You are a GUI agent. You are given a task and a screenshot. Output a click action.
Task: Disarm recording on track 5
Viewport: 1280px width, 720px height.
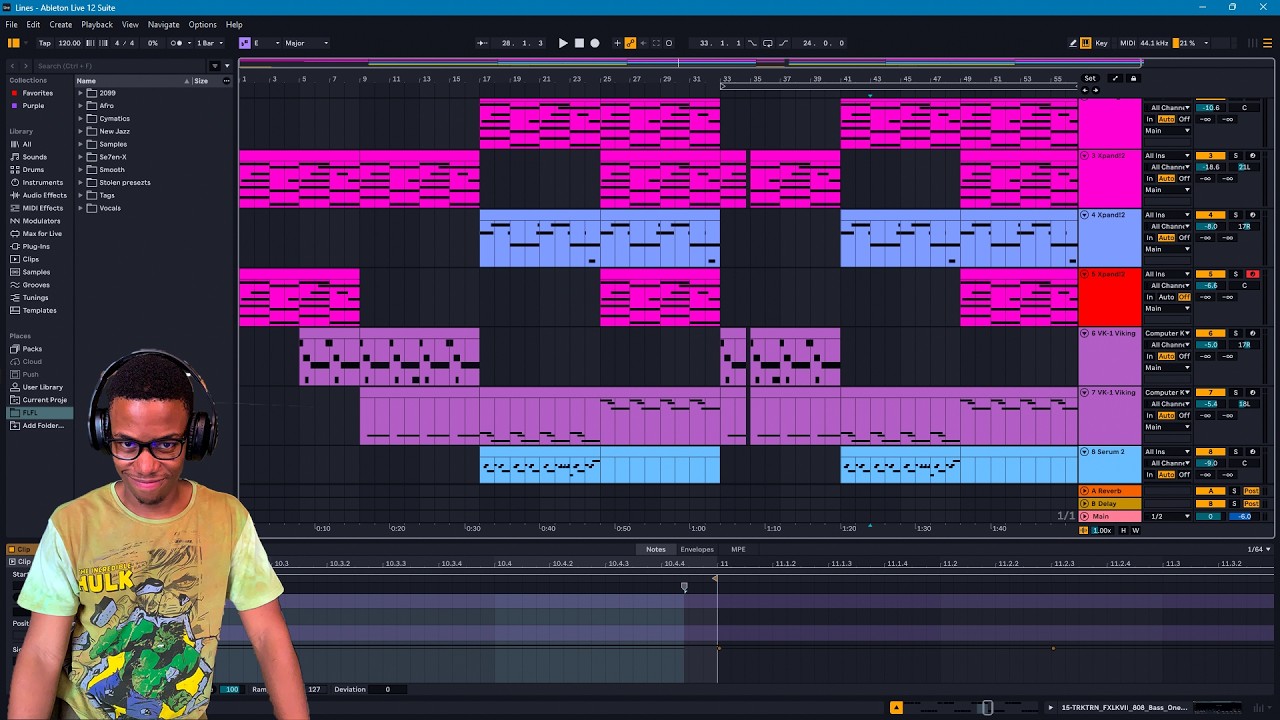(1252, 274)
